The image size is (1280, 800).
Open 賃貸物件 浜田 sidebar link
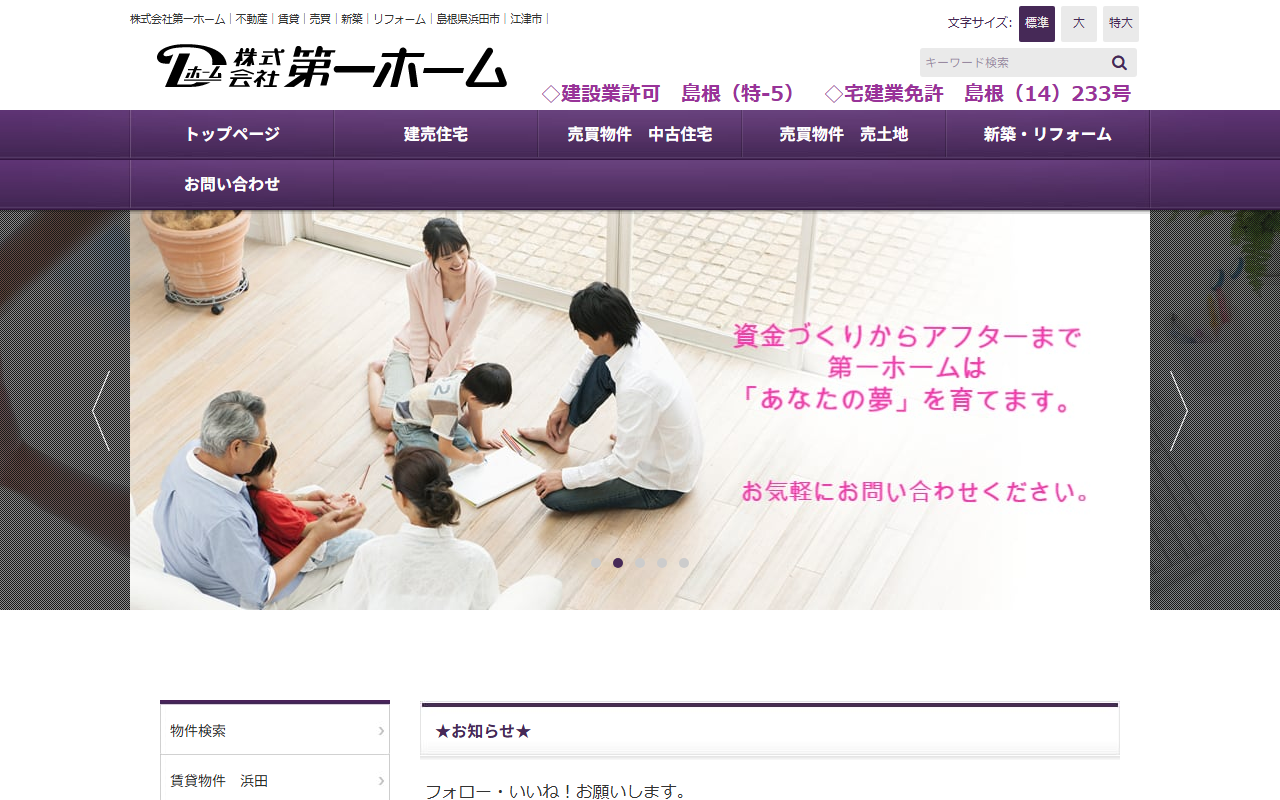[x=275, y=780]
